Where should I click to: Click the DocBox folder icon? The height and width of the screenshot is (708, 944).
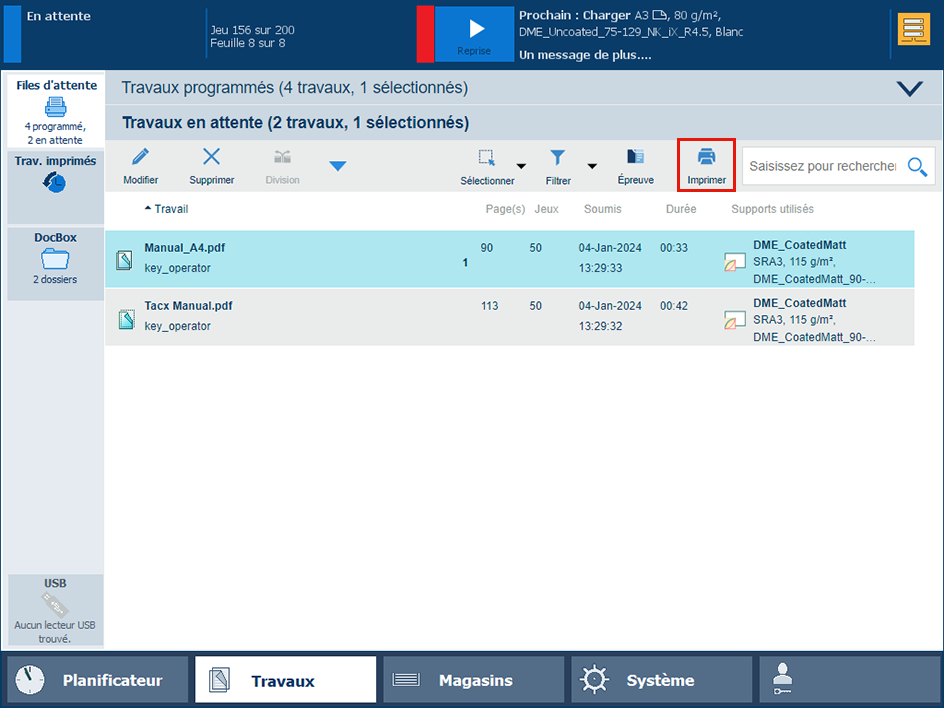[x=55, y=258]
